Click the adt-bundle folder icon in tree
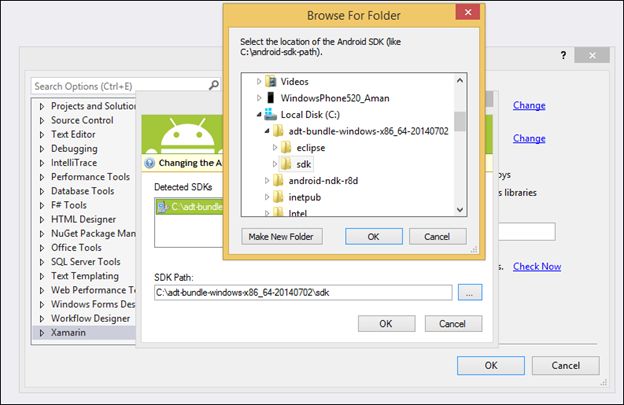Screen dimensions: 624x405 278,131
